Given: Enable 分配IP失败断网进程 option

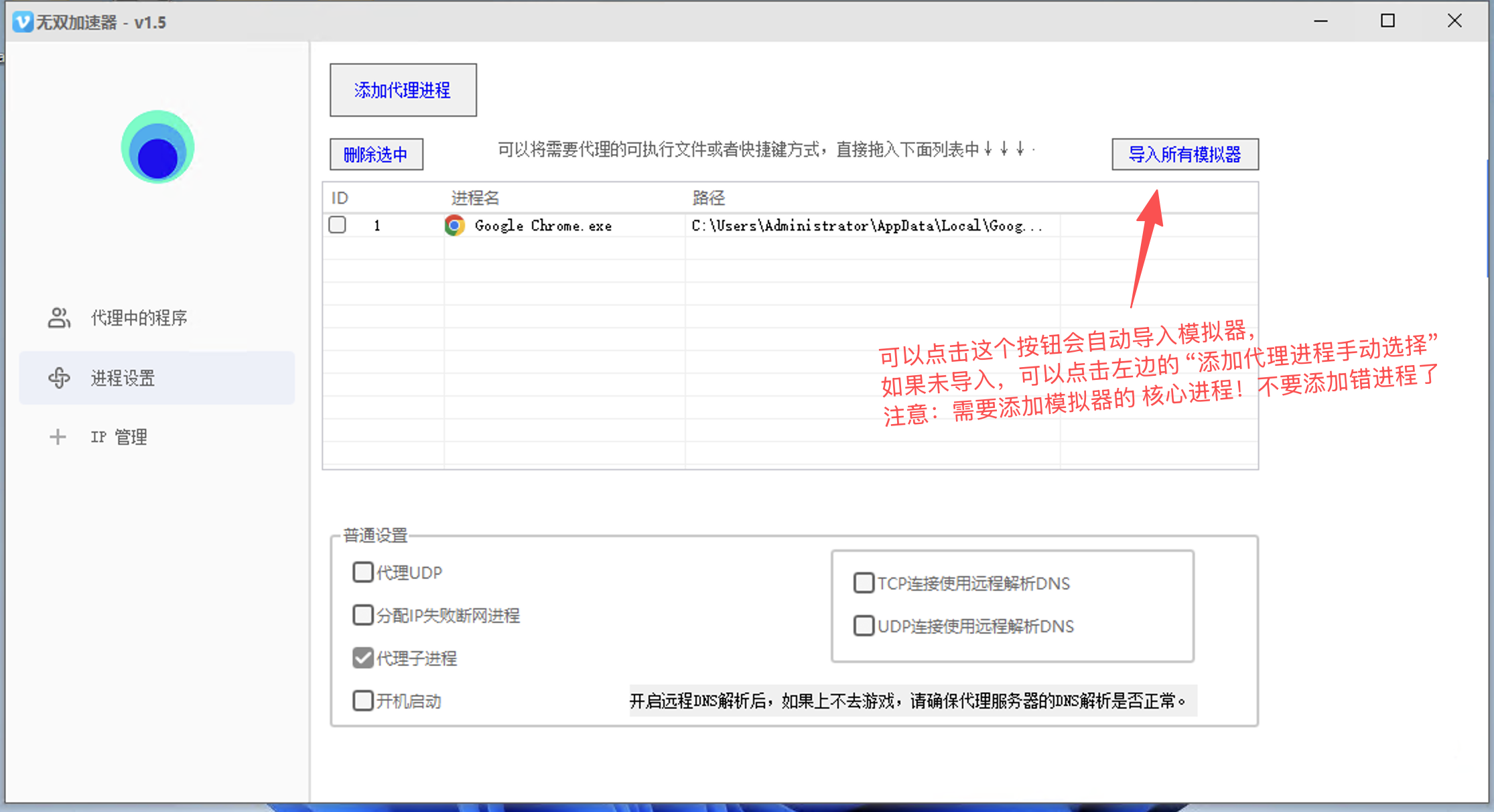Looking at the screenshot, I should pos(362,615).
